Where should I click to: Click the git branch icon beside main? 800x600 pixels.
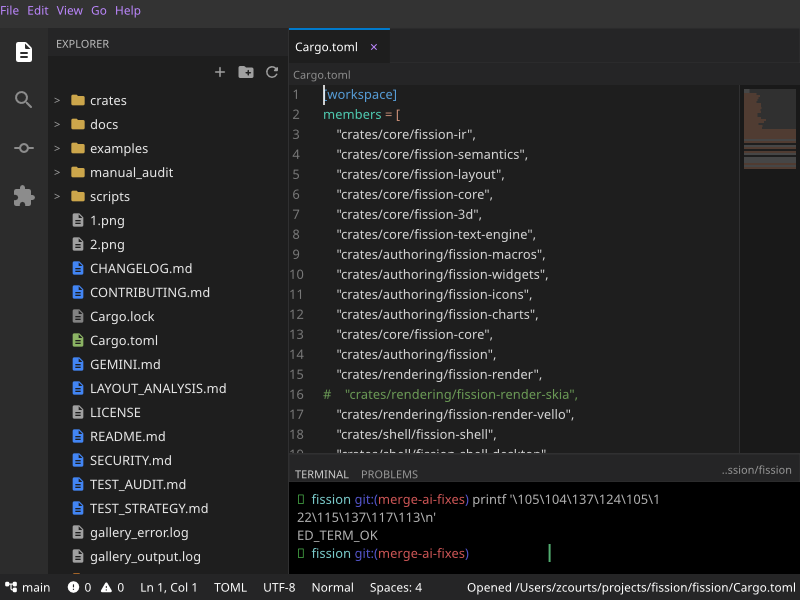pos(11,587)
